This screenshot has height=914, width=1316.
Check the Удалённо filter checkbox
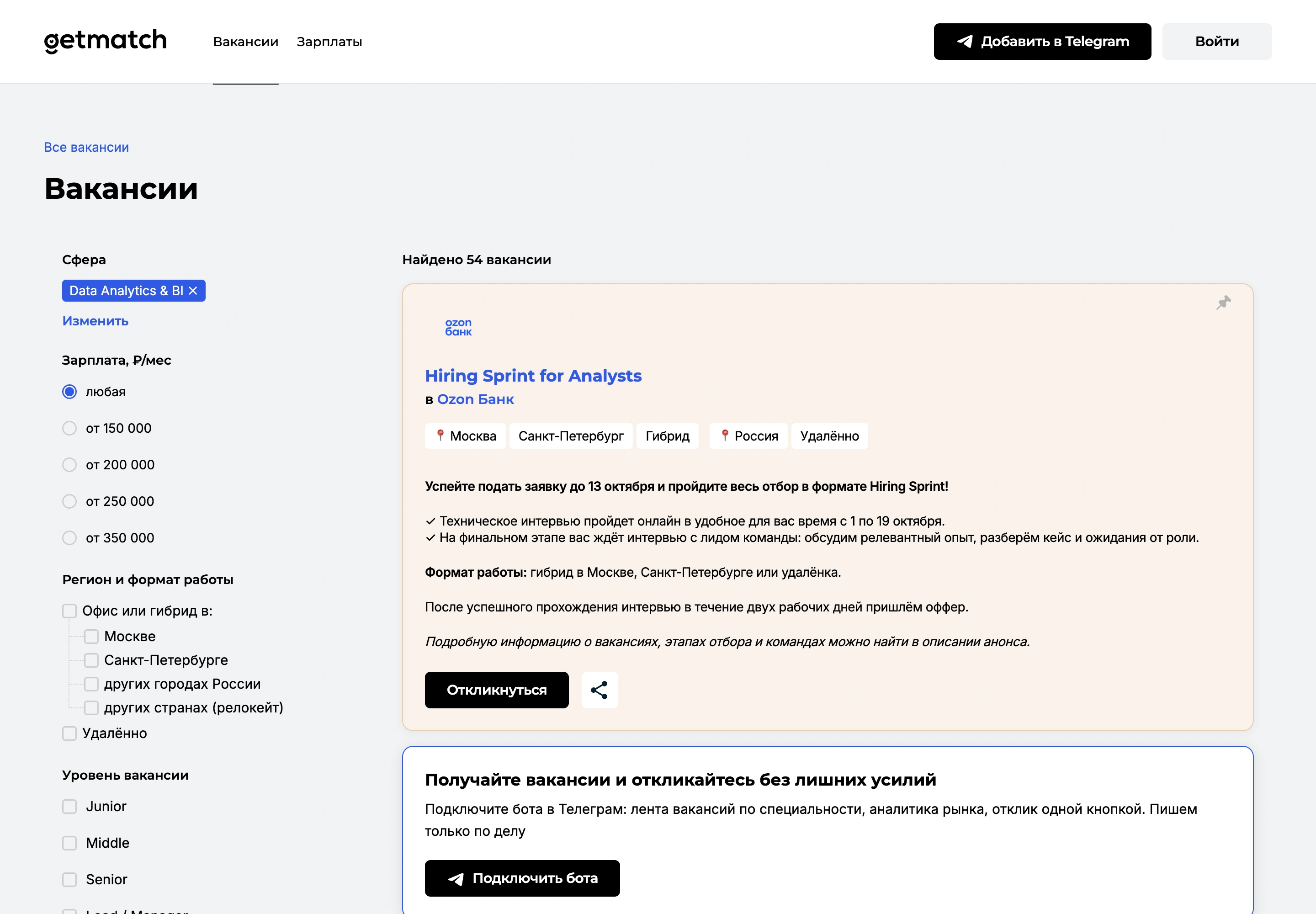(x=69, y=733)
